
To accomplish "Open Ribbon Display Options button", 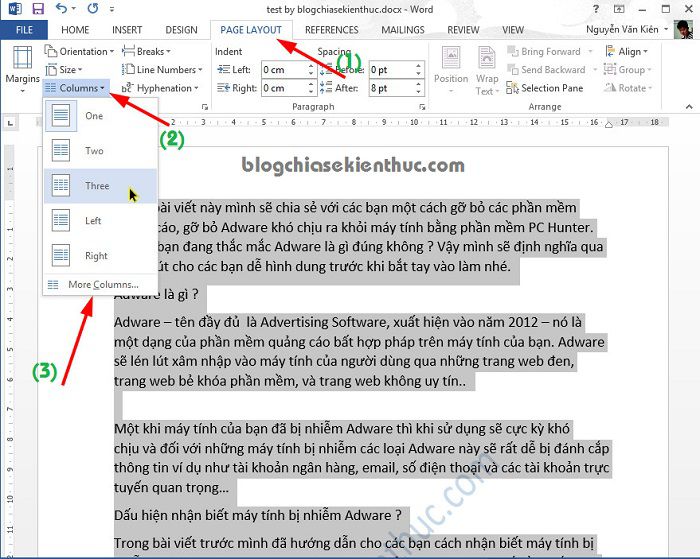I will pyautogui.click(x=619, y=9).
